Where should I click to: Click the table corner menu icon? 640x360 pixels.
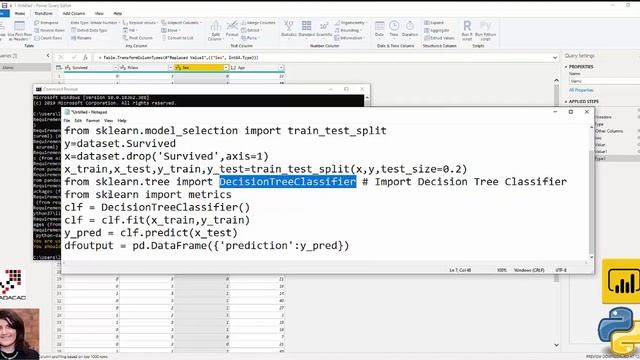point(59,68)
